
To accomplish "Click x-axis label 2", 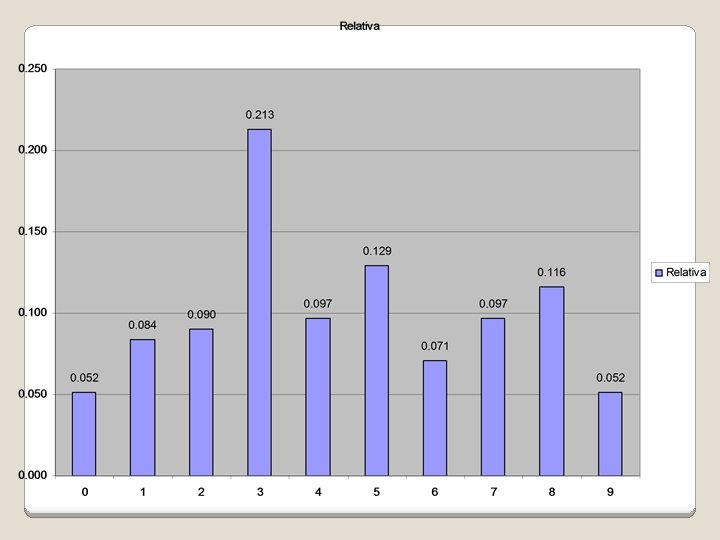I will [201, 492].
